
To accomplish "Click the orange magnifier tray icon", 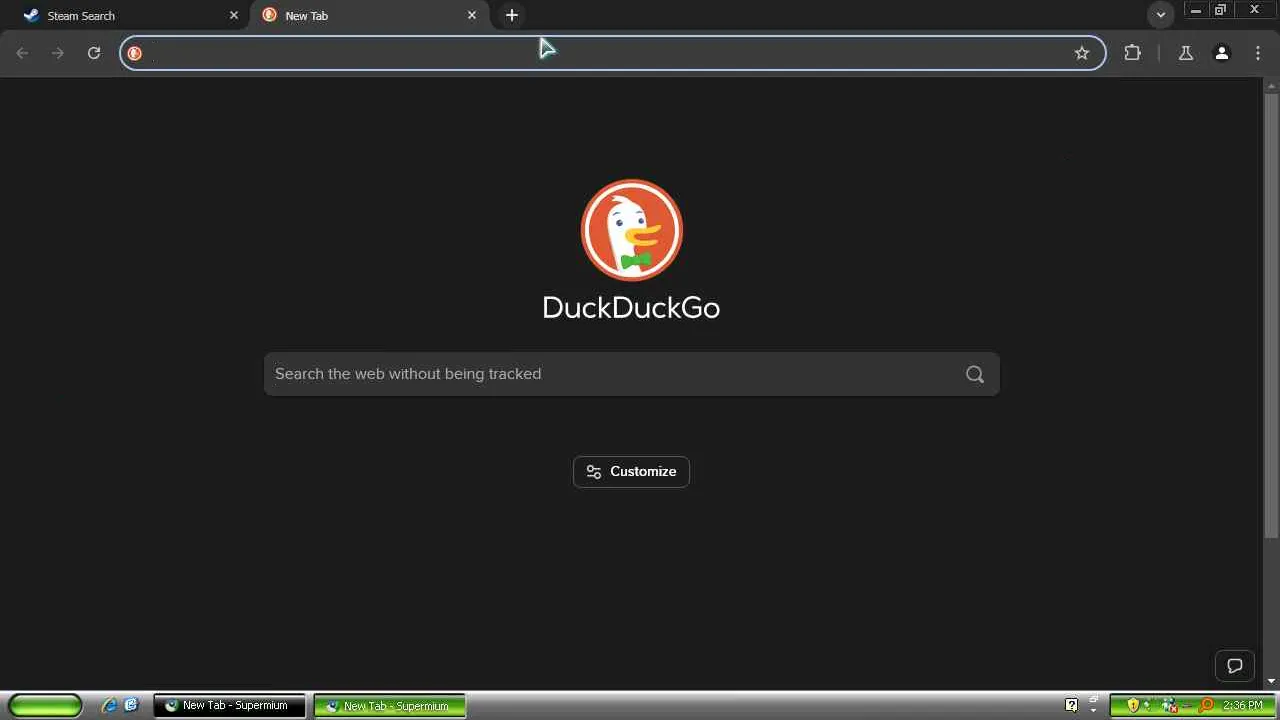I will [x=1207, y=706].
